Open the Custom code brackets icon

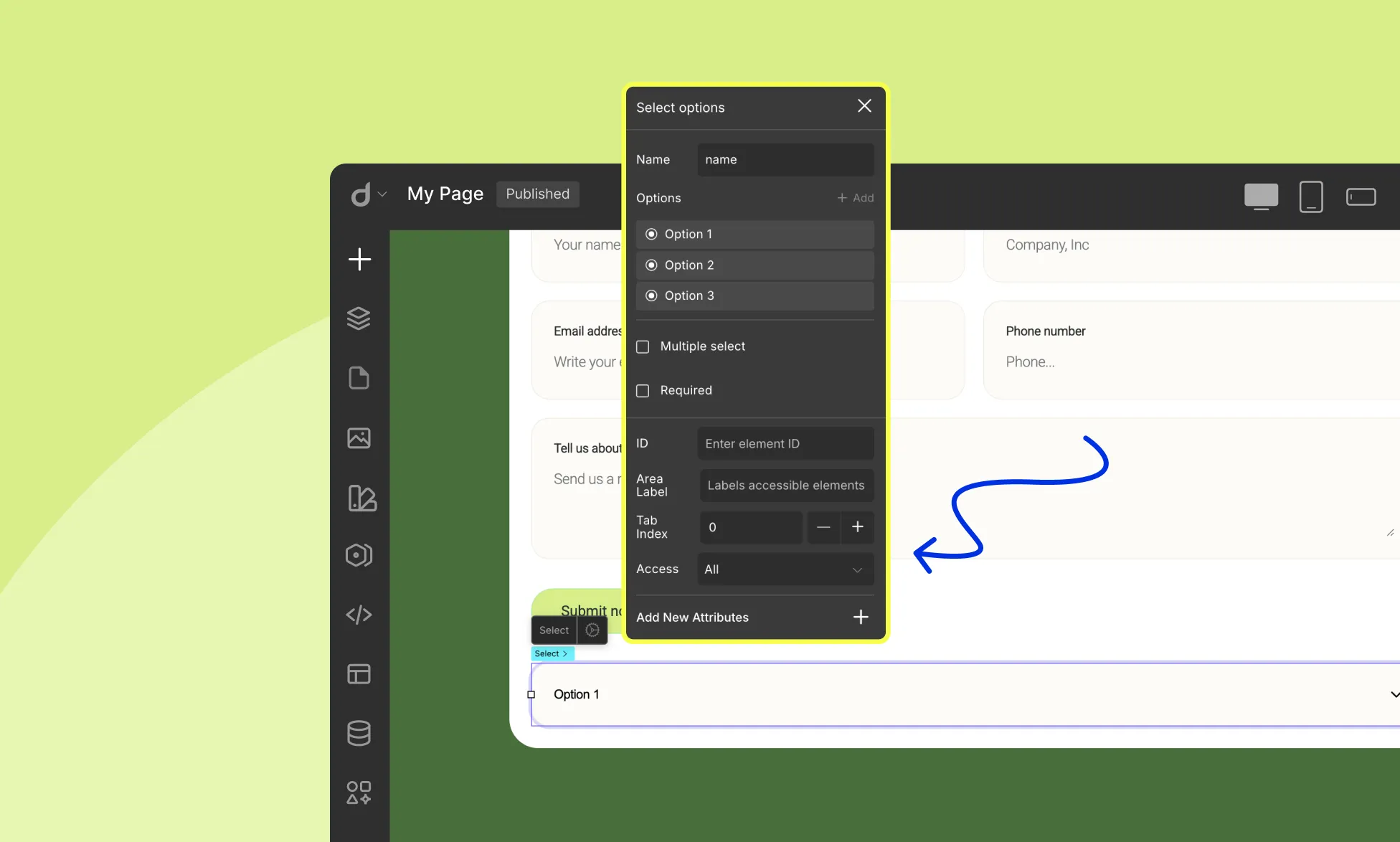pyautogui.click(x=359, y=615)
